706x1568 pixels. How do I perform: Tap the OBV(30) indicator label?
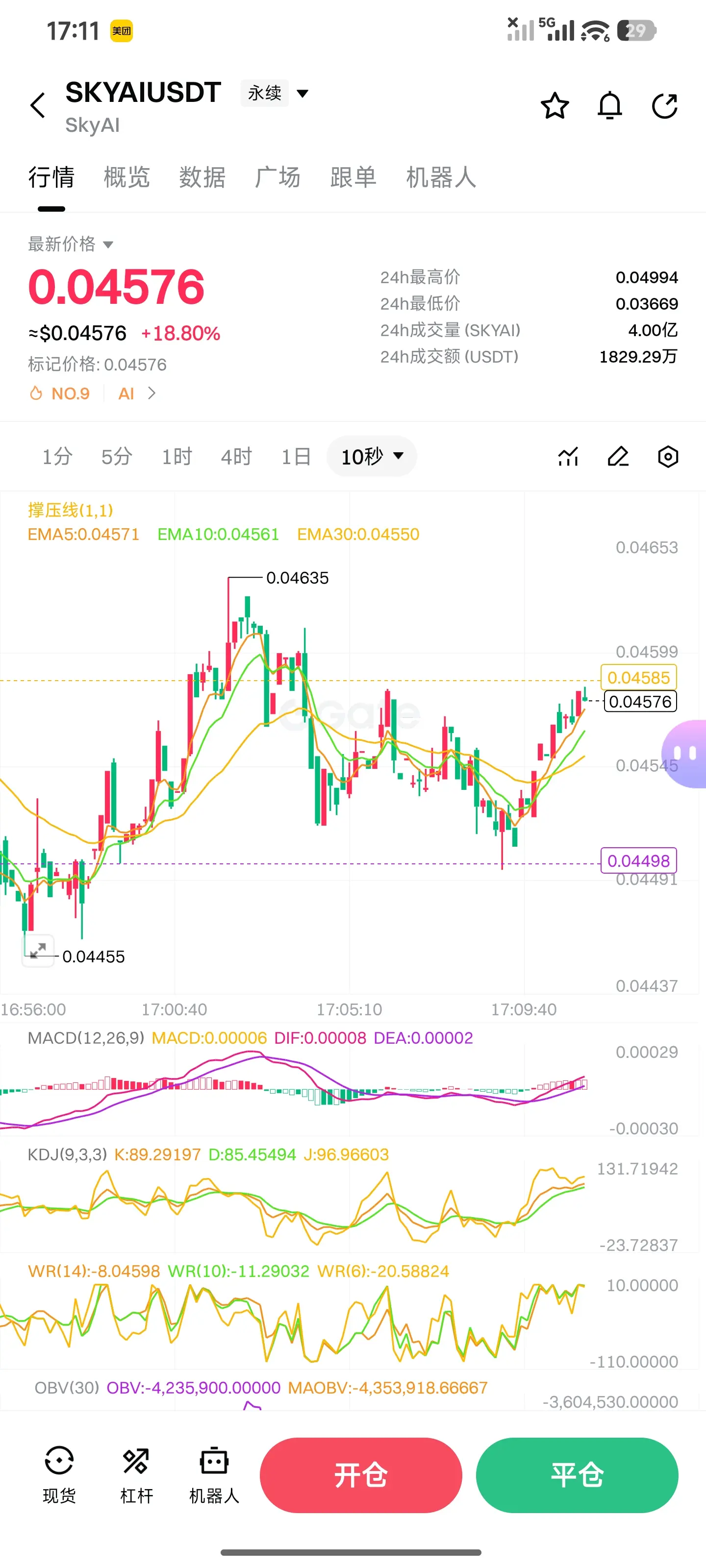tap(66, 1389)
